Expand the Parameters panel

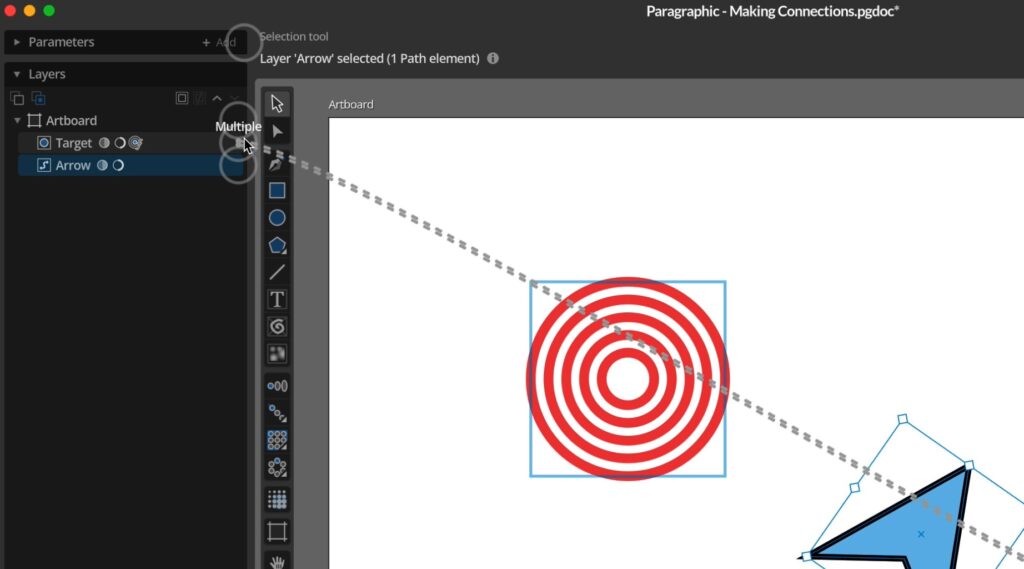click(17, 43)
